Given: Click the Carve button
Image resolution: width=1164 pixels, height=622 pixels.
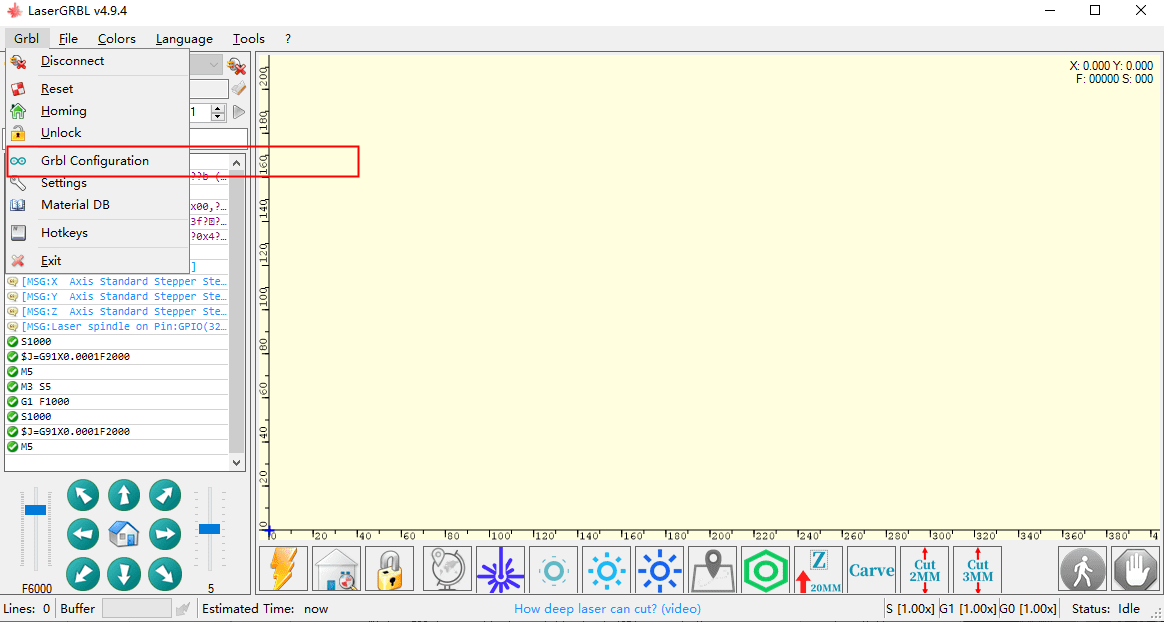Looking at the screenshot, I should click(871, 570).
